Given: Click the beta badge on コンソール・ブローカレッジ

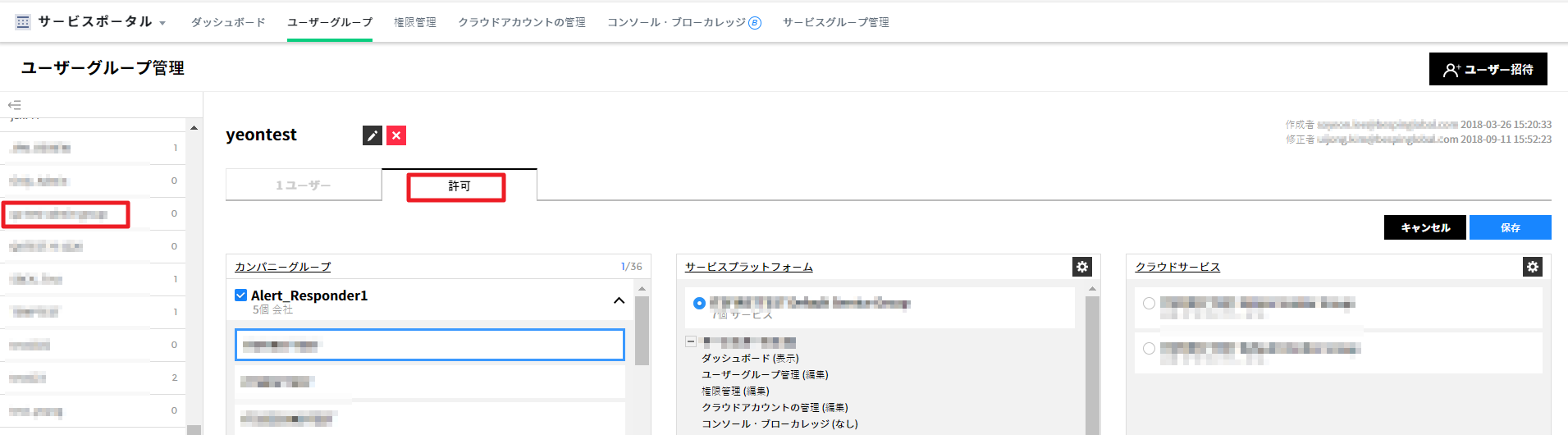Looking at the screenshot, I should coord(755,23).
